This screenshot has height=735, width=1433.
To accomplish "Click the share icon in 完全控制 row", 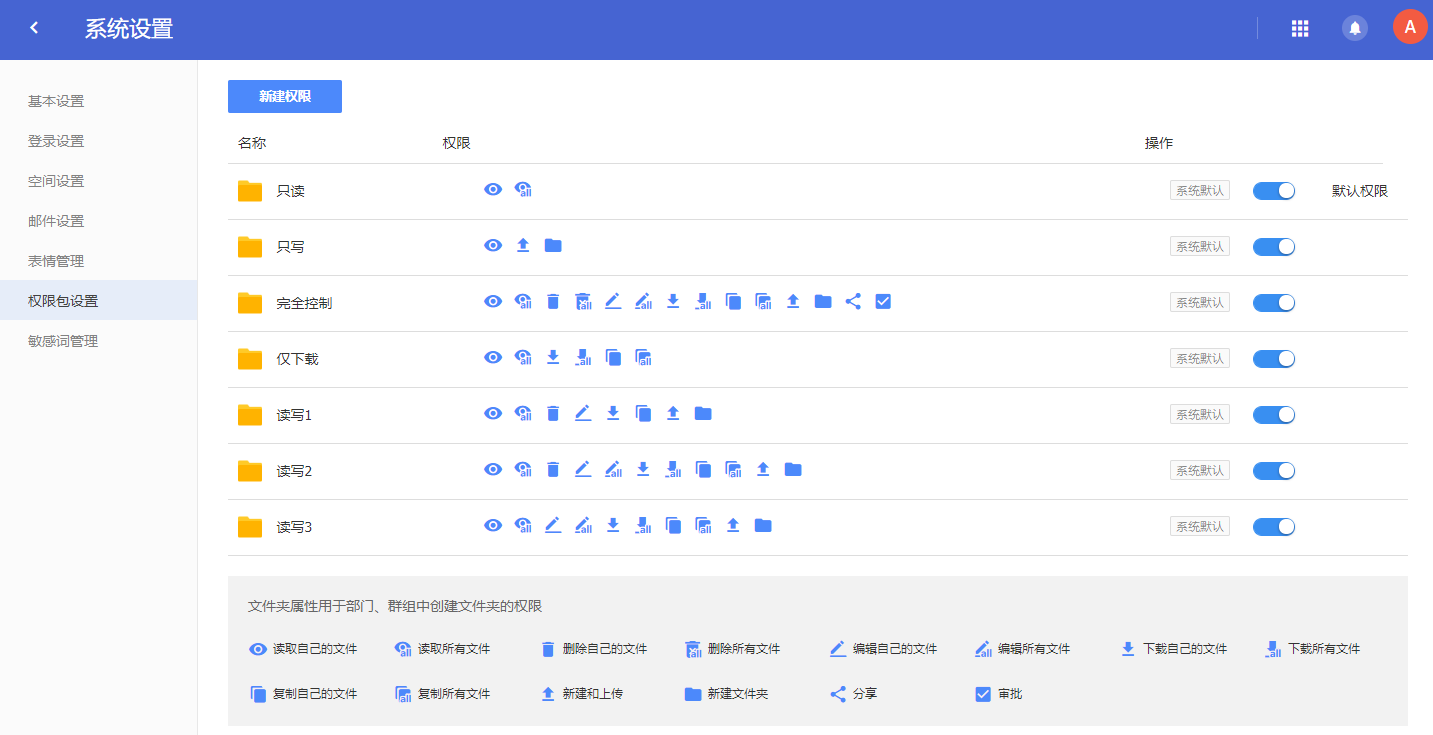I will point(853,301).
